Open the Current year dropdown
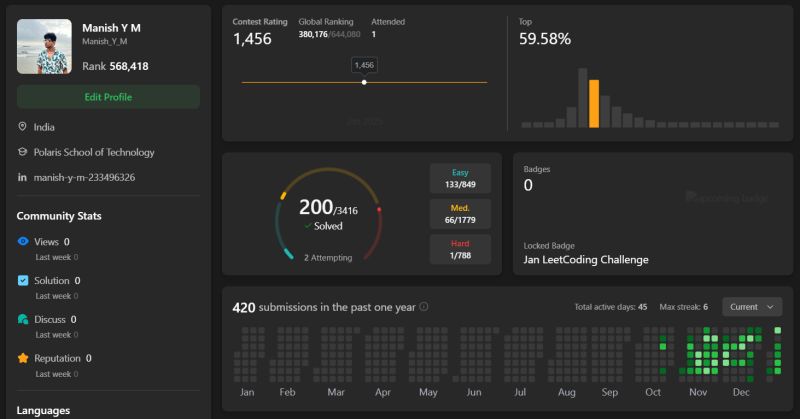 coord(752,307)
